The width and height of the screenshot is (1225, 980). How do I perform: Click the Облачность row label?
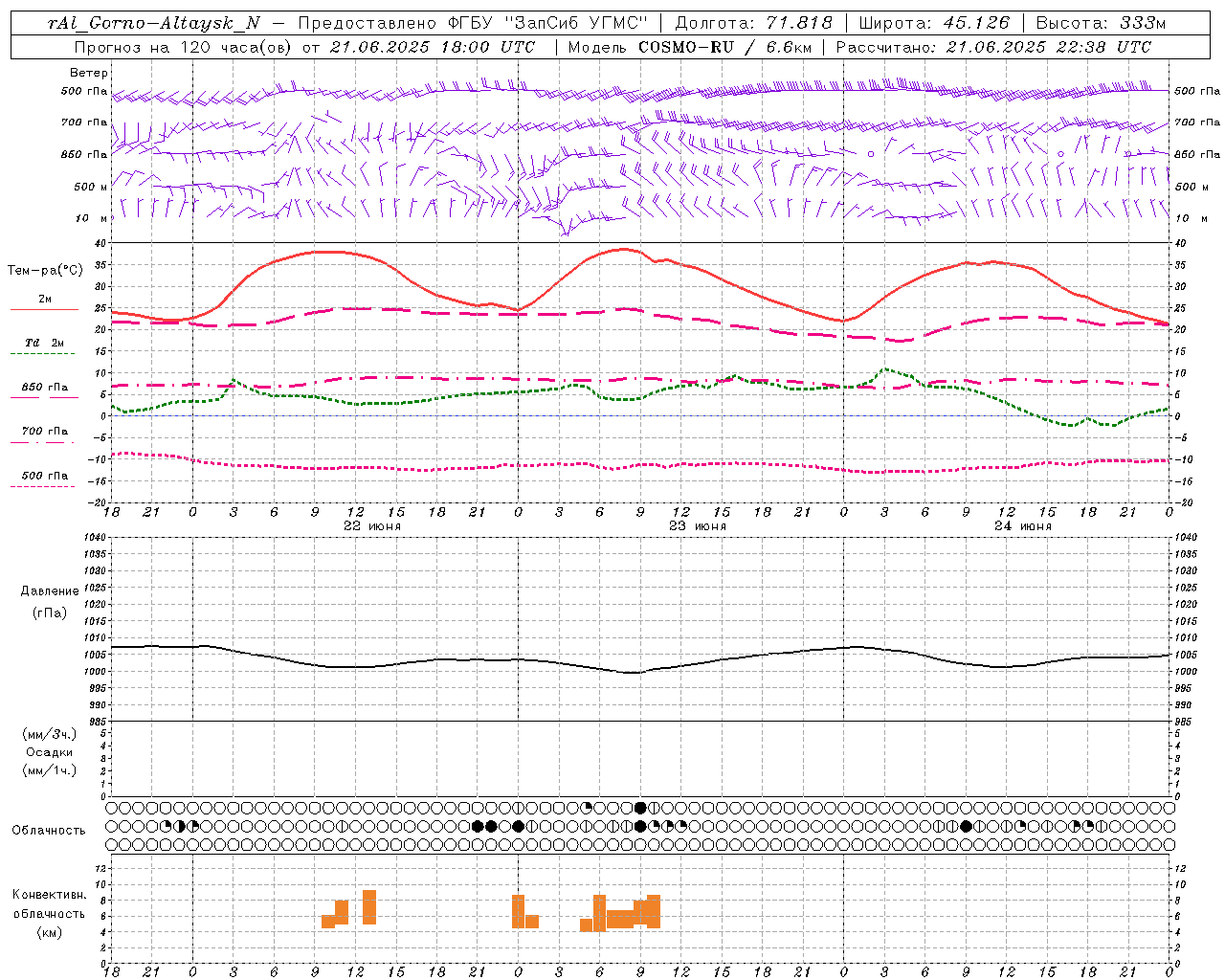[x=49, y=831]
